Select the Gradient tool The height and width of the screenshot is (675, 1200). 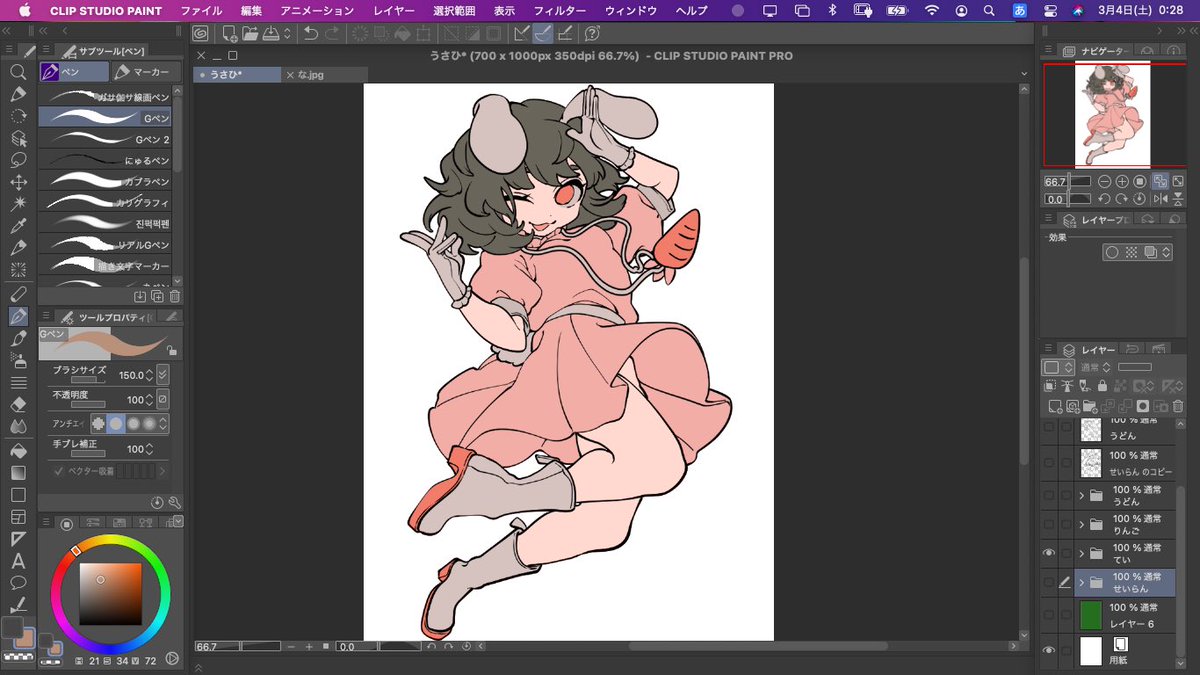18,472
